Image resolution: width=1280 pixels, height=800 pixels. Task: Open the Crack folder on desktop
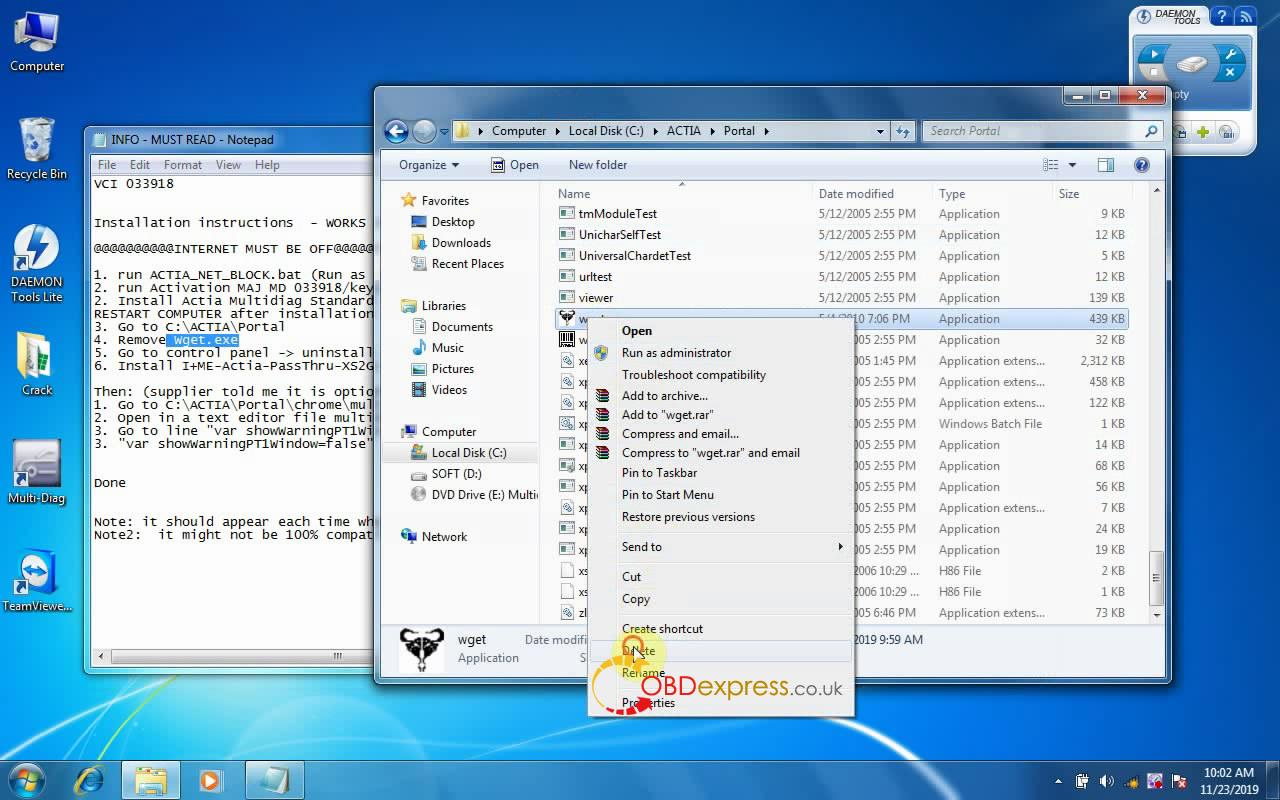click(37, 363)
